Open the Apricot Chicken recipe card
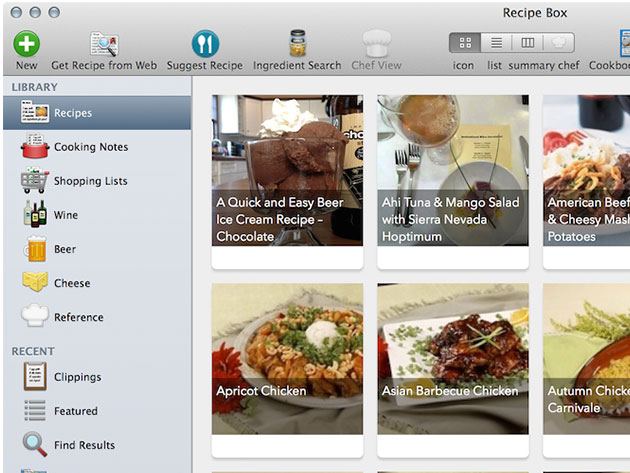 click(287, 370)
